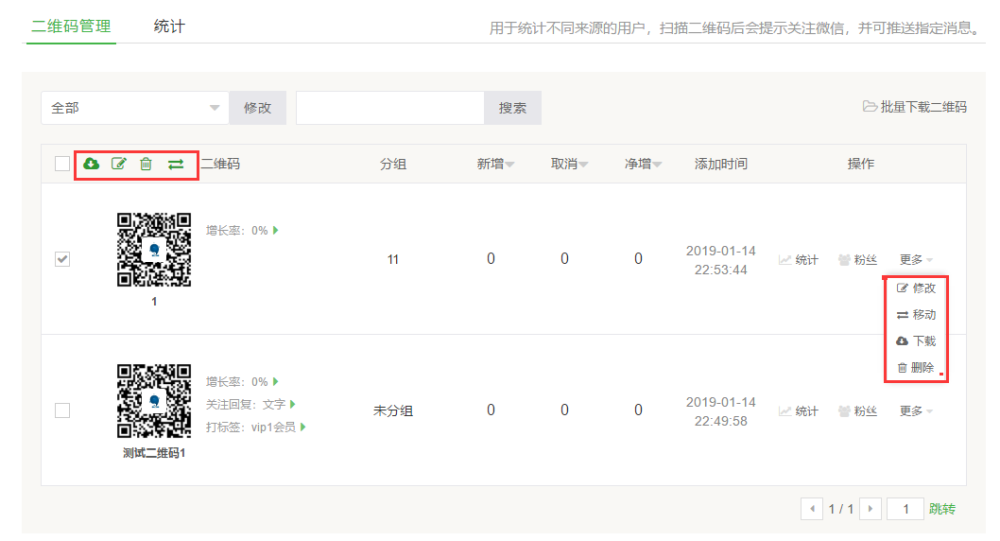Click the 添加时间 column header
Screen dimensions: 1000x541
pyautogui.click(x=721, y=164)
